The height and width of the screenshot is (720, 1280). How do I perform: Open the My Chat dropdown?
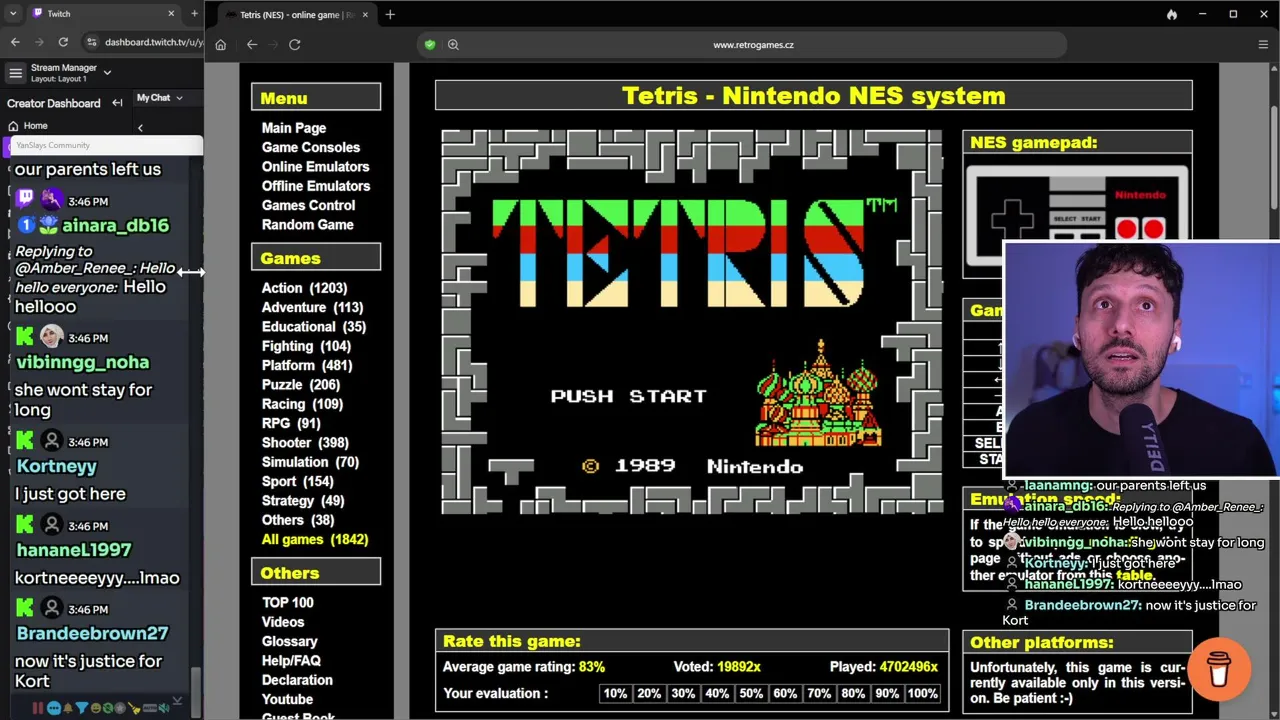(160, 98)
